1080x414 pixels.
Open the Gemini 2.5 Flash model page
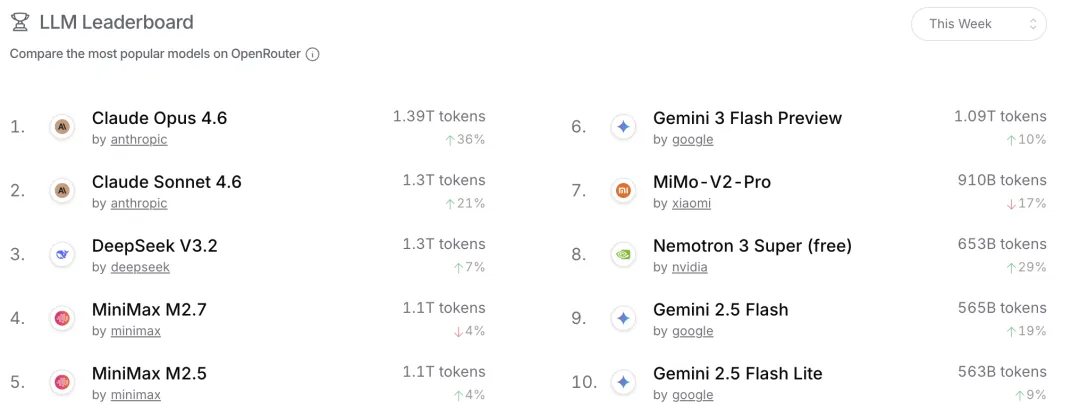(720, 309)
